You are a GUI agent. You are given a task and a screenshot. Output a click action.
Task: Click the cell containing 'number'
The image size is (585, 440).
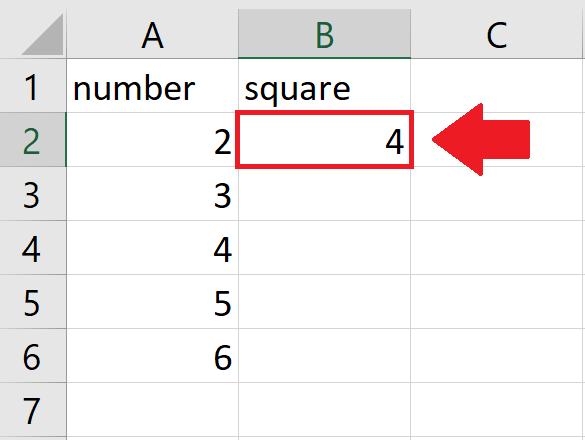coord(153,85)
